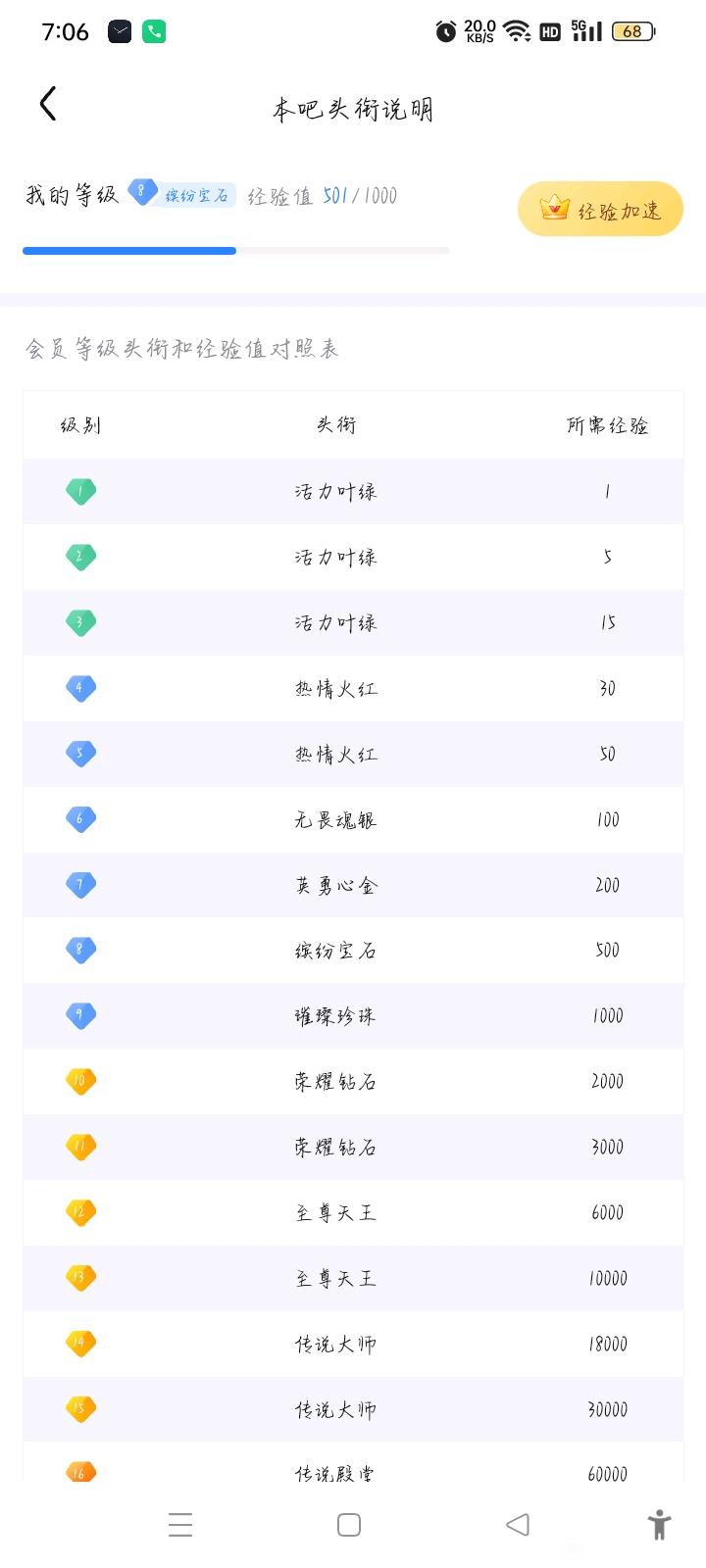Open the recent apps menu icon
Screen dimensions: 706x1568
tap(180, 1525)
